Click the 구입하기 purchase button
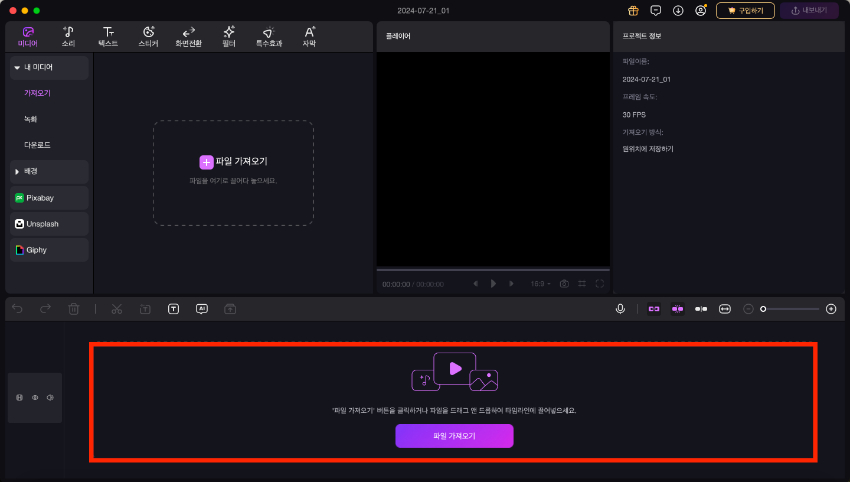The height and width of the screenshot is (482, 850). click(x=745, y=10)
